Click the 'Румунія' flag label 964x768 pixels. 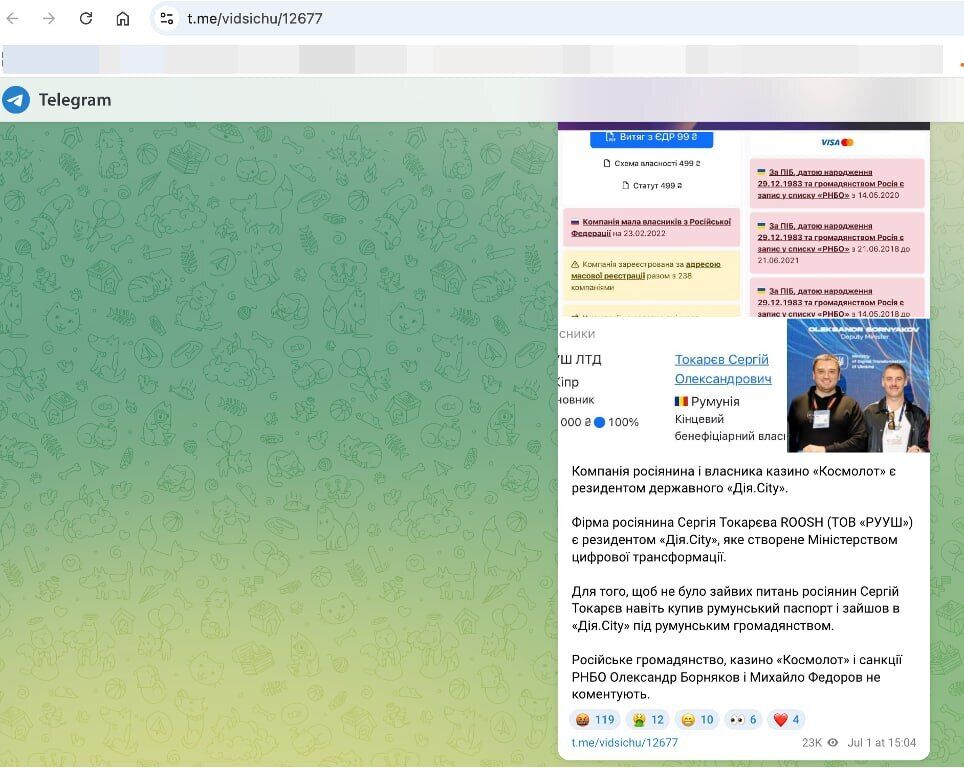coord(707,402)
